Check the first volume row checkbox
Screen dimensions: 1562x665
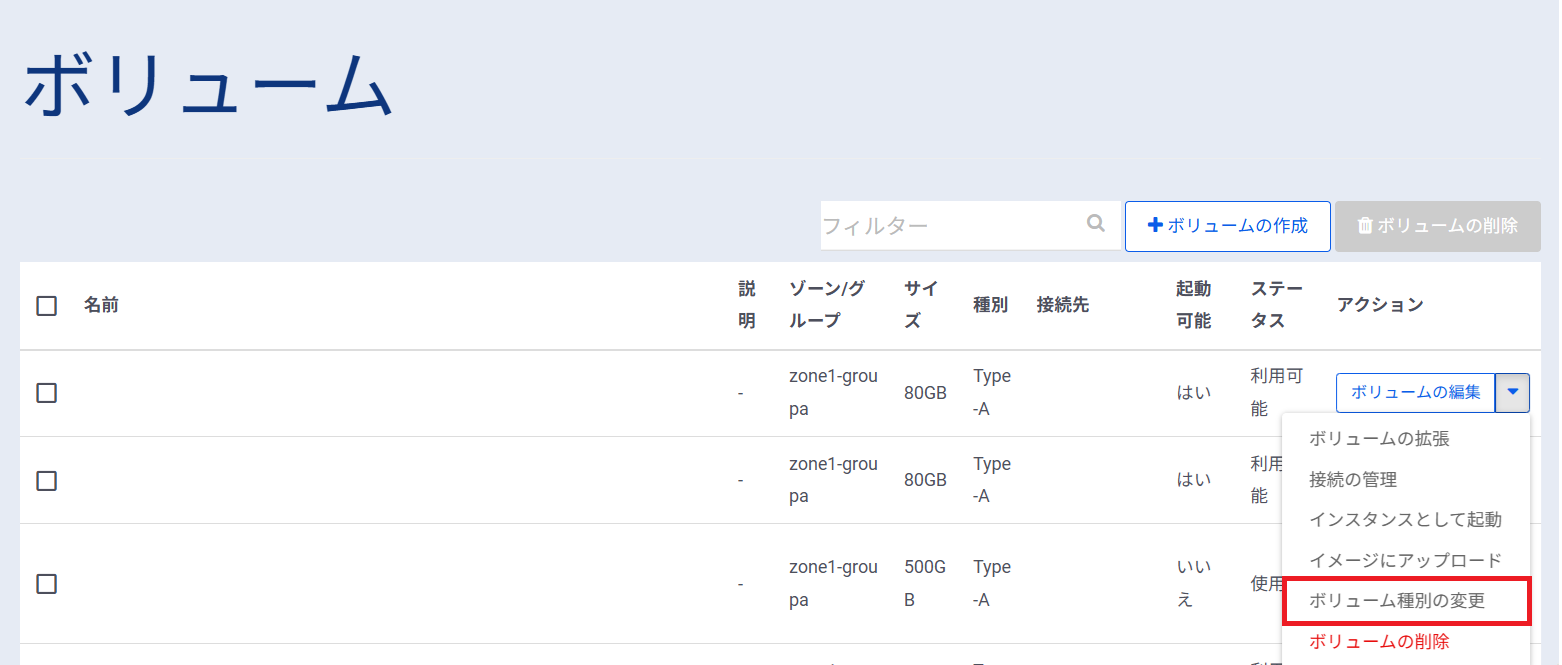pos(46,393)
